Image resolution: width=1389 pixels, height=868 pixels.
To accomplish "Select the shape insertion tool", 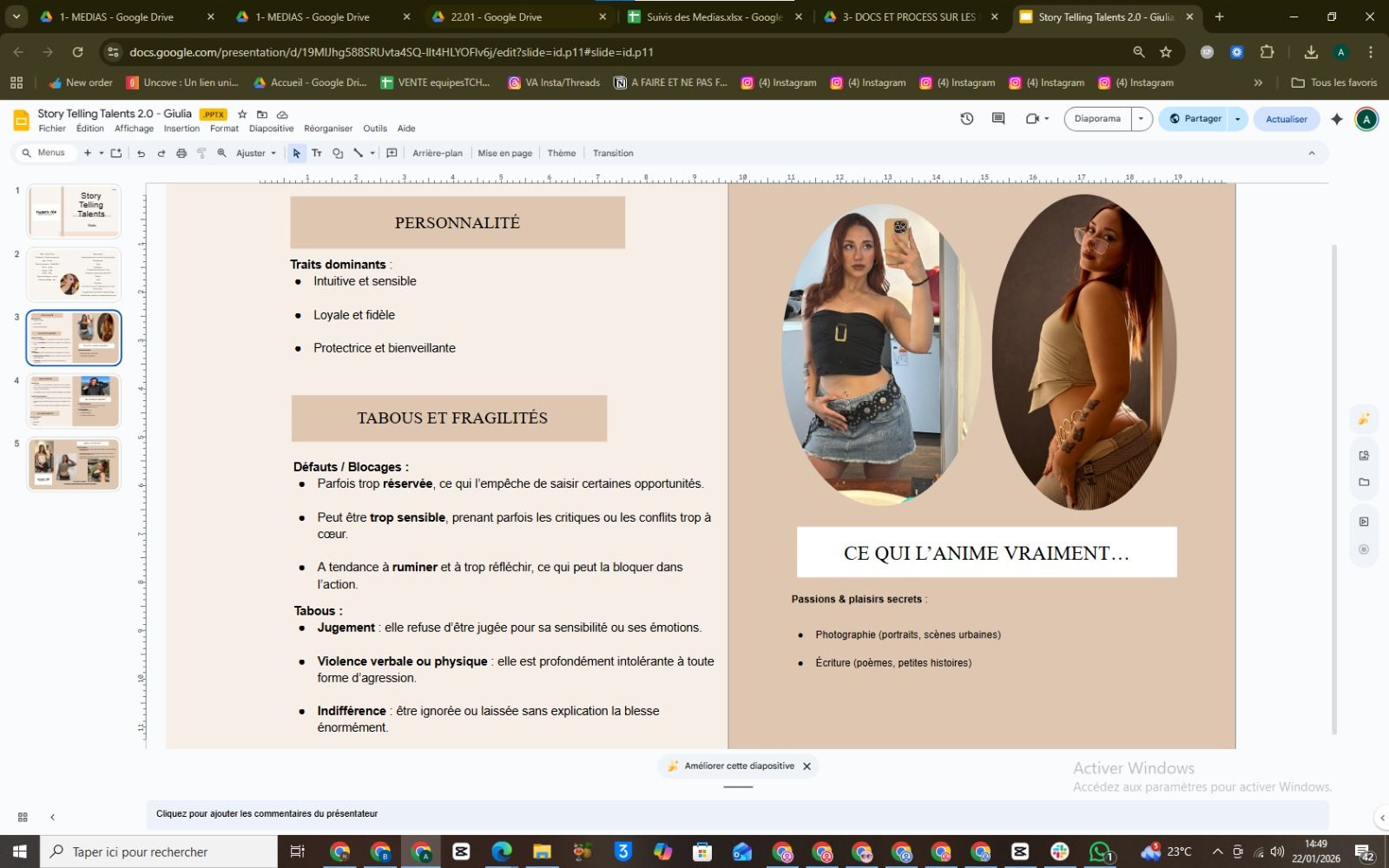I will [x=338, y=154].
